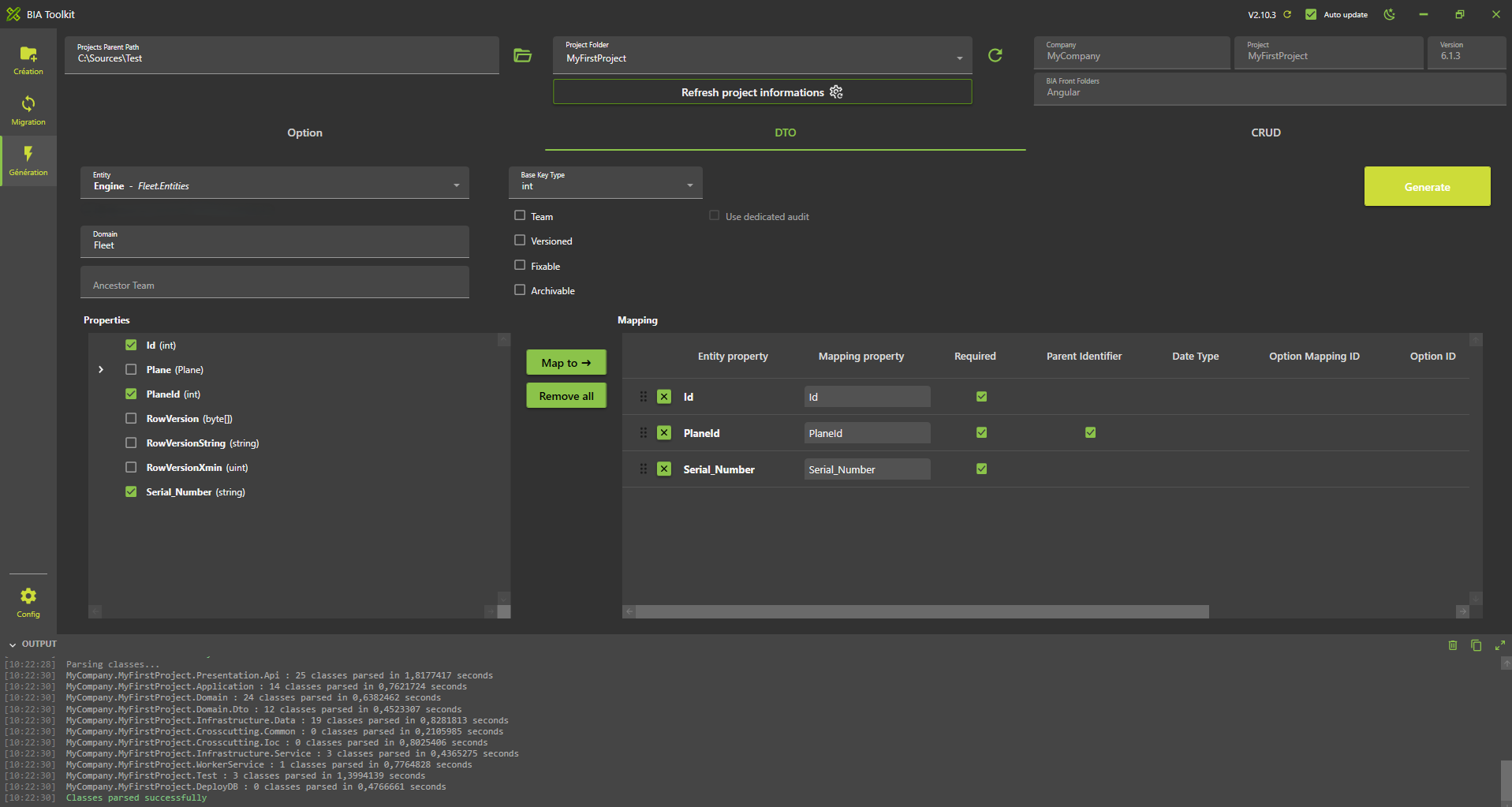
Task: Uncheck the Serial_Number (string) property
Action: coord(131,491)
